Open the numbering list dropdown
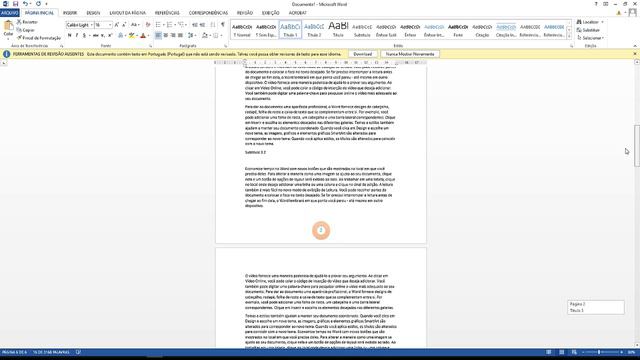The height and width of the screenshot is (360, 640). coord(174,25)
